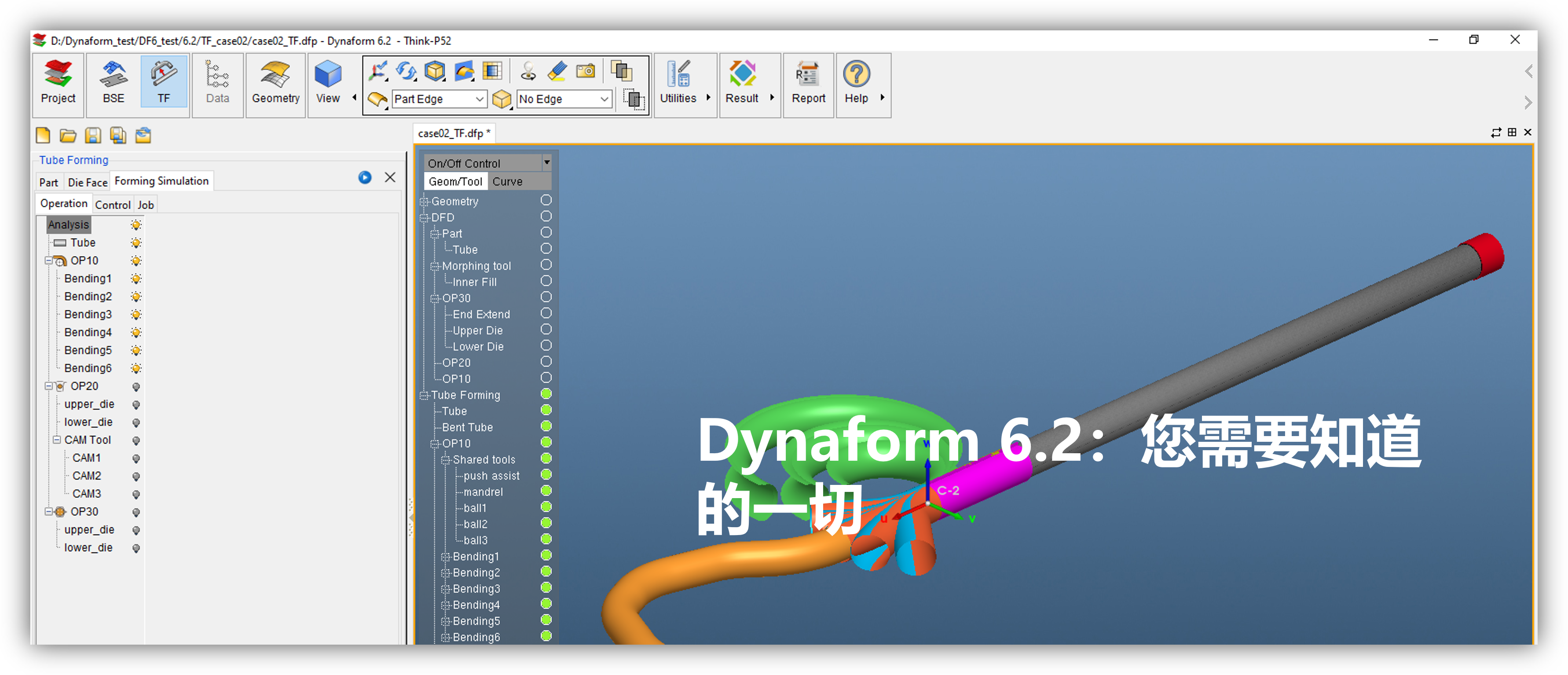Collapse the OP30 node in Operation tree
1568x675 pixels.
click(x=49, y=511)
